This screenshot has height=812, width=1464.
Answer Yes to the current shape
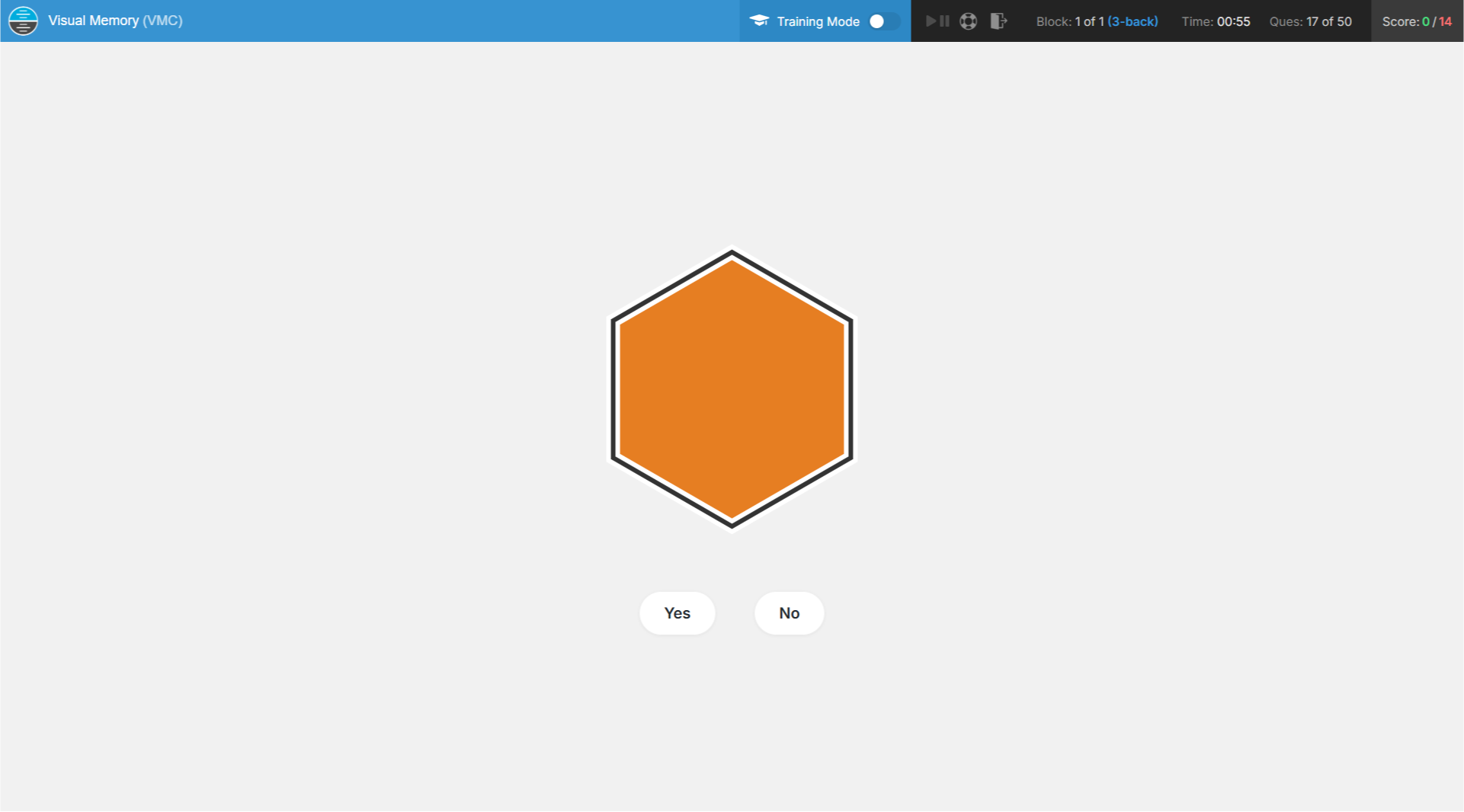(x=677, y=613)
